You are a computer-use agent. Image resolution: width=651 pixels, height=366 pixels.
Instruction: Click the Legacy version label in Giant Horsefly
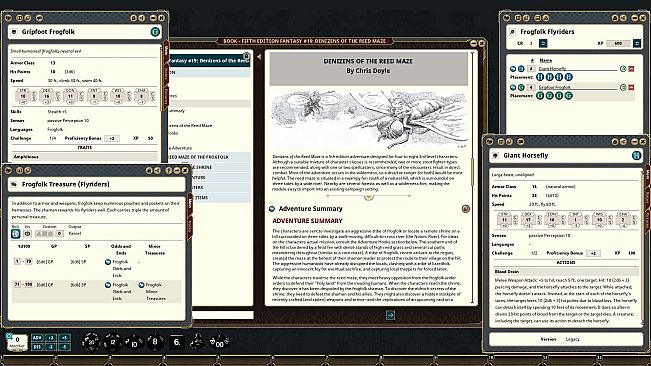point(573,339)
